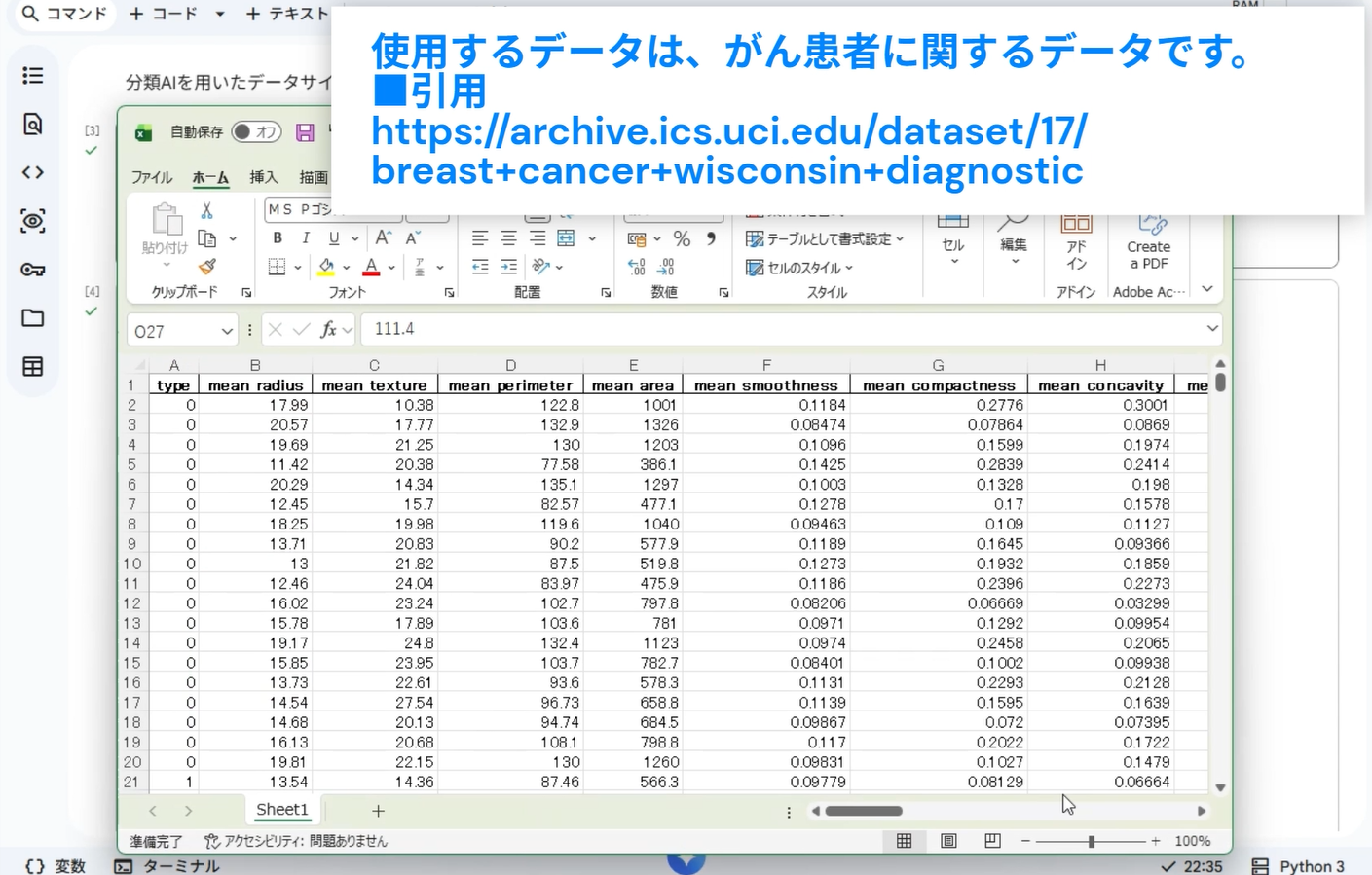
Task: Collapse the Excel ribbon chevron
Action: pyautogui.click(x=1207, y=289)
